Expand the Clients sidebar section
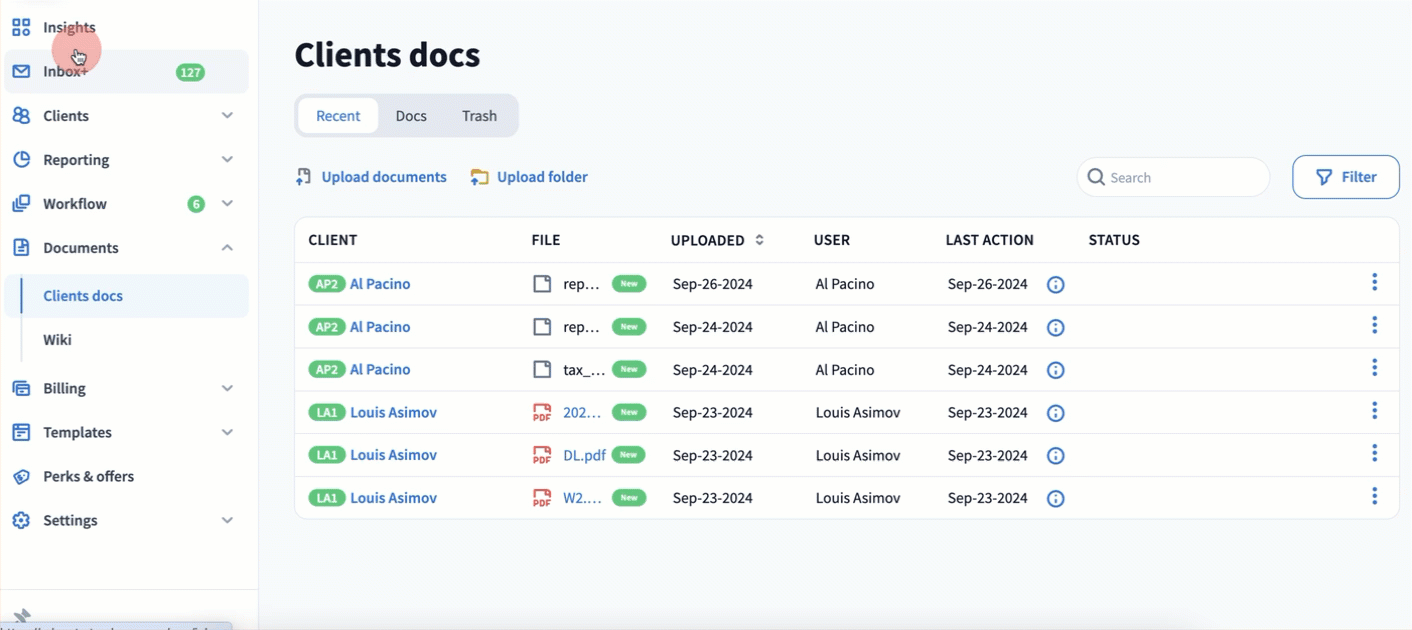Screen dimensions: 1412x630 pyautogui.click(x=227, y=116)
